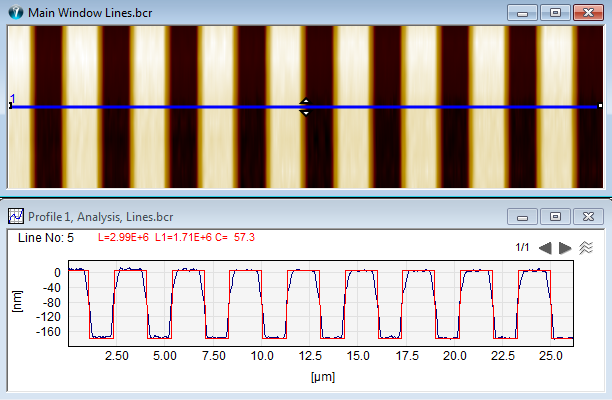Close the Main Window Lines.bcr window
The width and height of the screenshot is (612, 400).
tap(589, 13)
